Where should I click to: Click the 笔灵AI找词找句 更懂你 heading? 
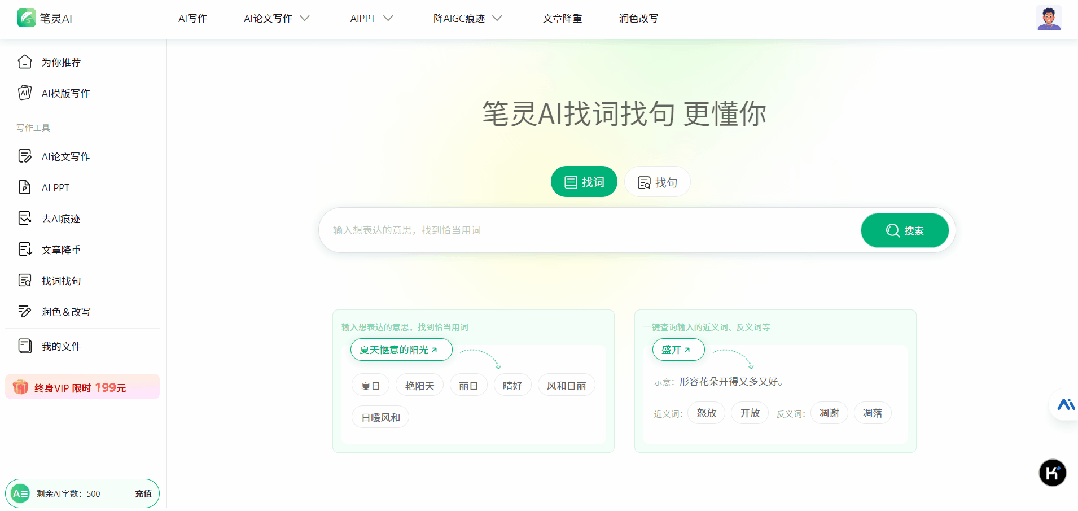point(624,113)
